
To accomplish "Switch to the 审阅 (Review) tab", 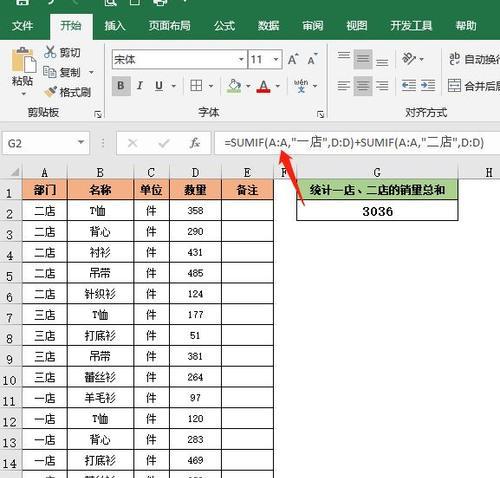I will (x=313, y=26).
